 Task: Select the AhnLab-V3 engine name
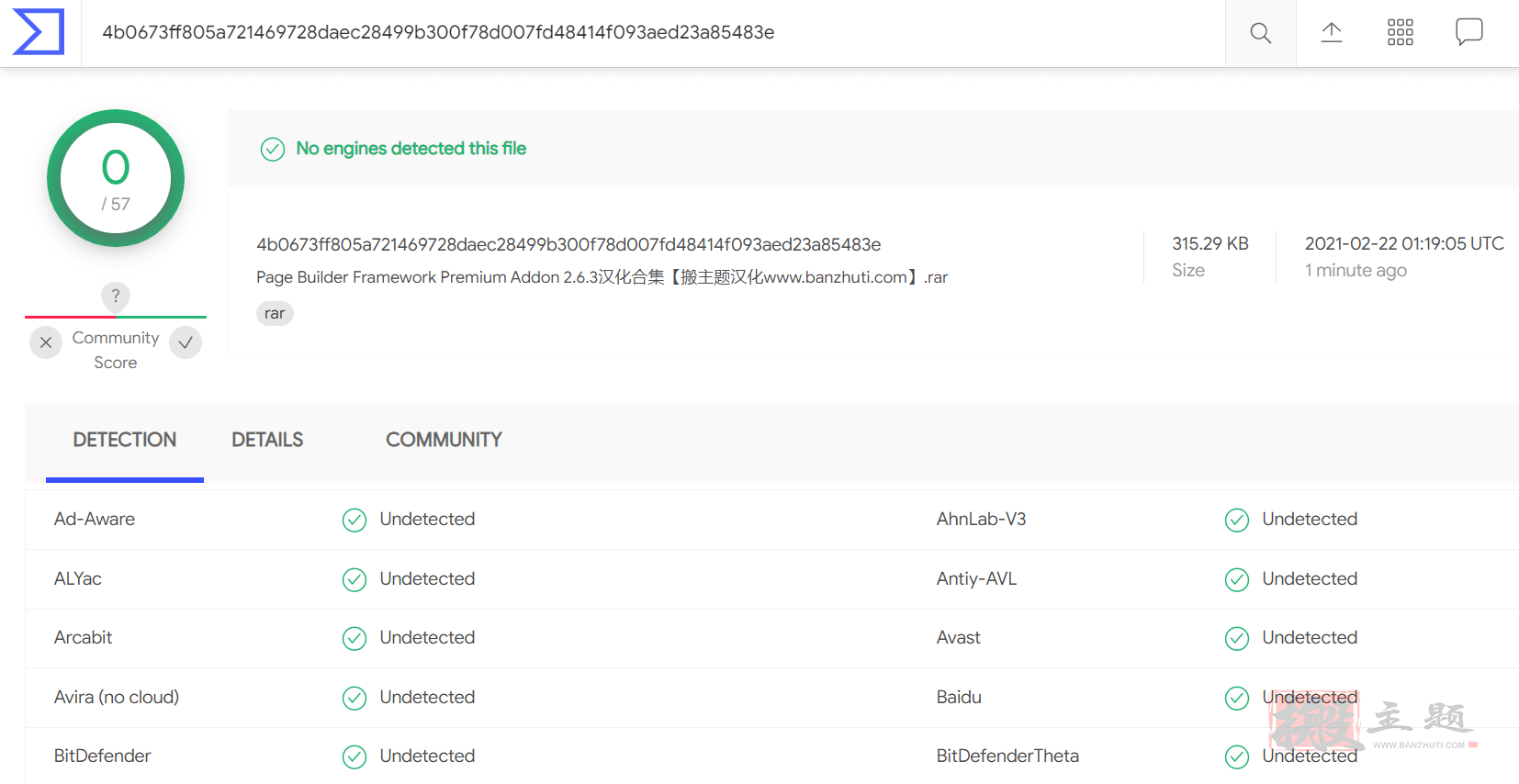click(x=981, y=520)
